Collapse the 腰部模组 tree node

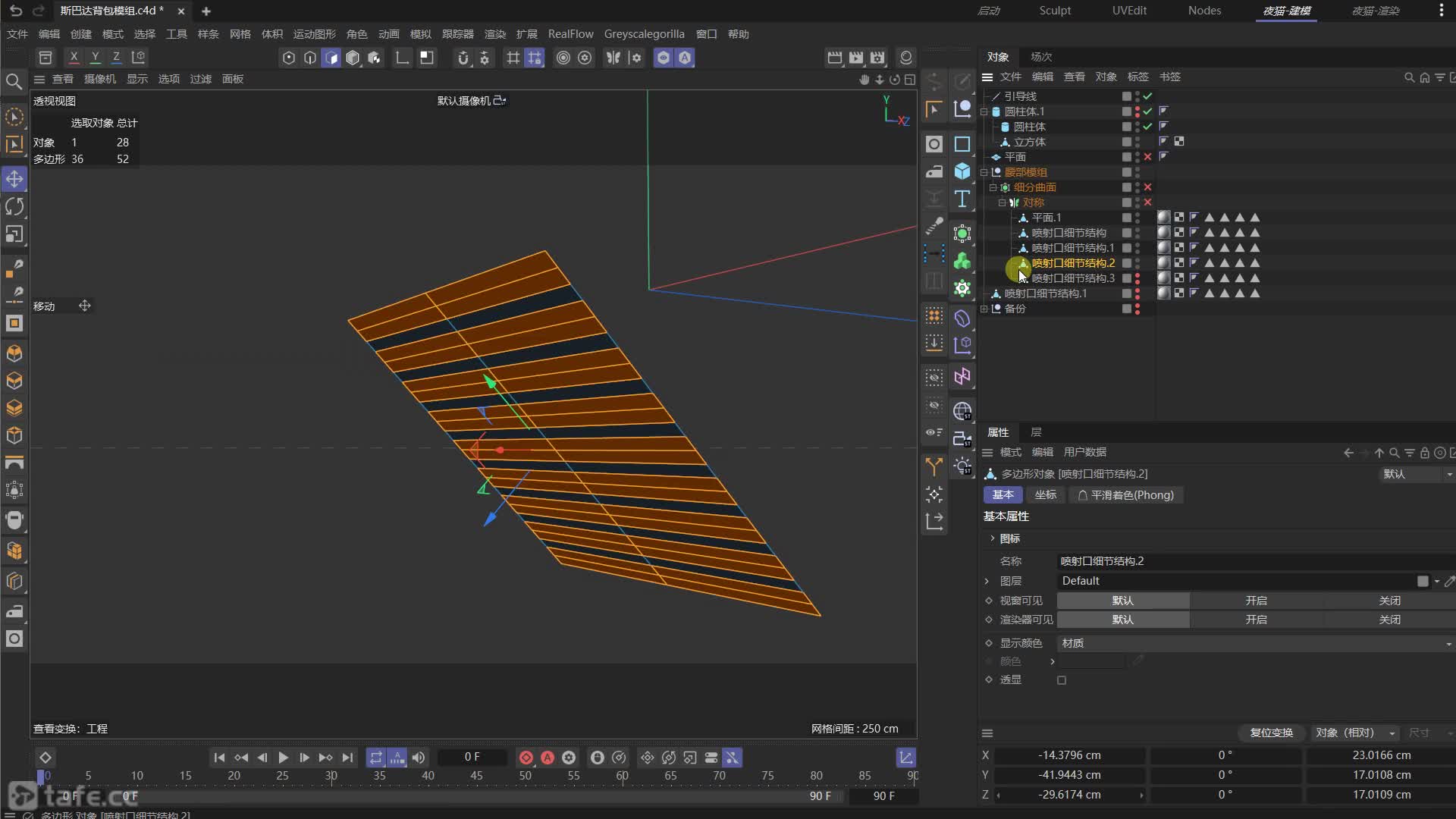[984, 172]
